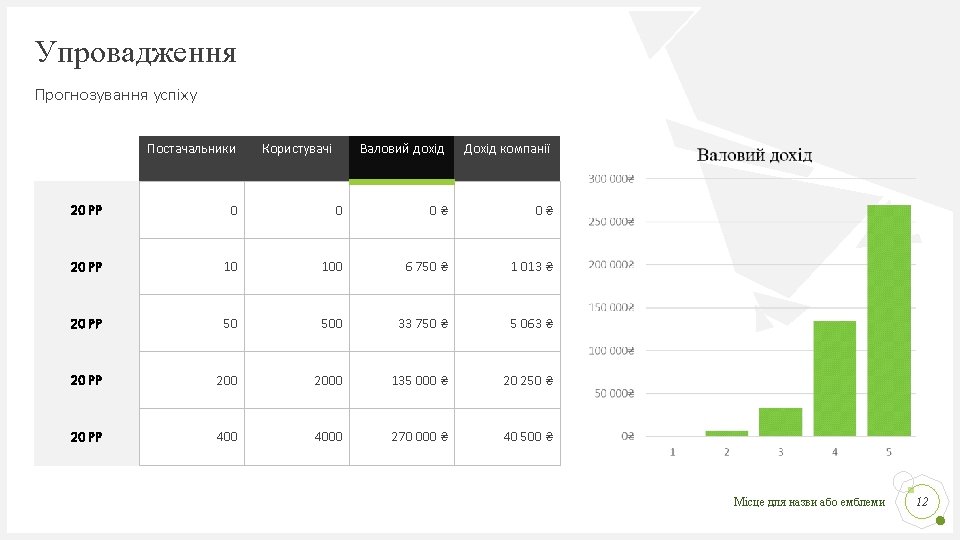Click the 300 000₴ axis label
This screenshot has height=540, width=960.
click(611, 179)
